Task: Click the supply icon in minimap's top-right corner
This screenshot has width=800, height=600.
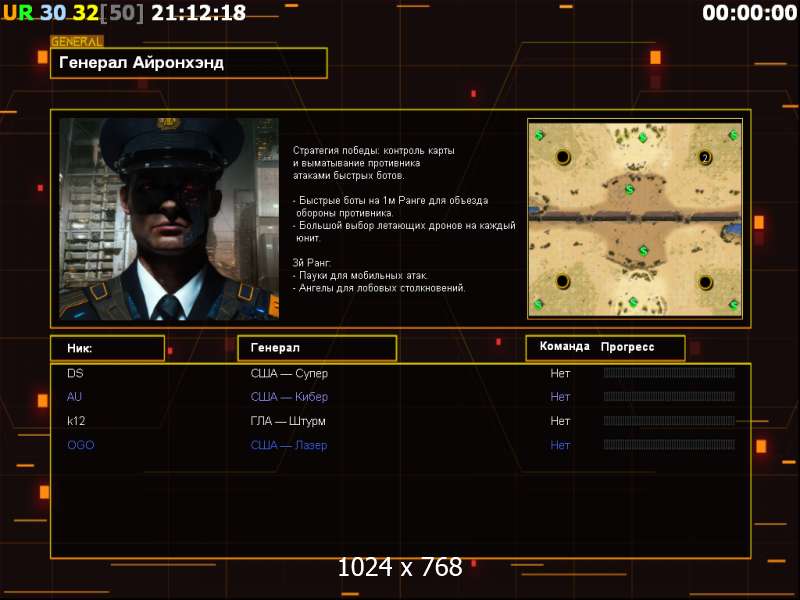Action: coord(733,135)
